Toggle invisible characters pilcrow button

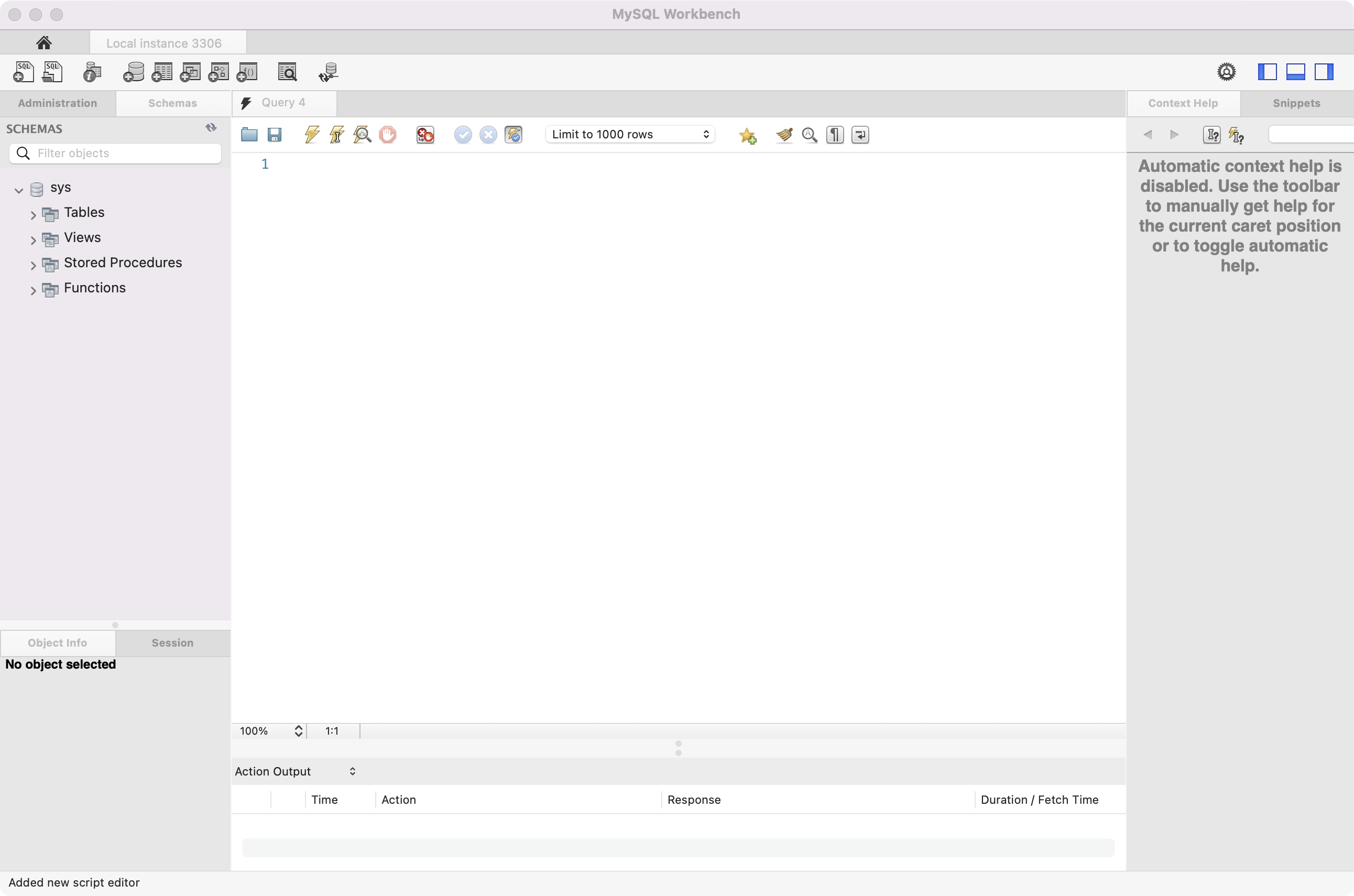835,135
